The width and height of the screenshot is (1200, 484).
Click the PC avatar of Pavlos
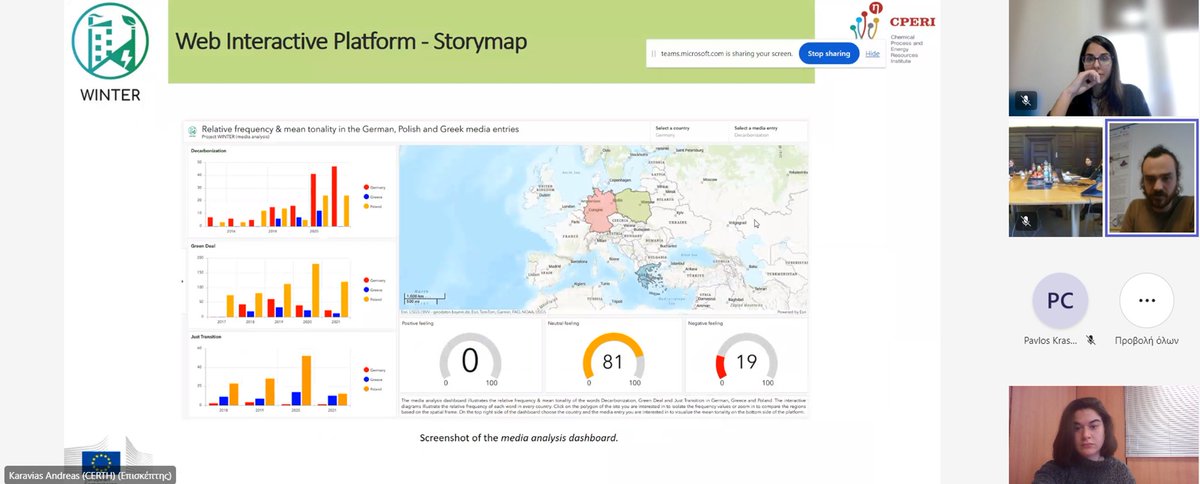[1060, 300]
